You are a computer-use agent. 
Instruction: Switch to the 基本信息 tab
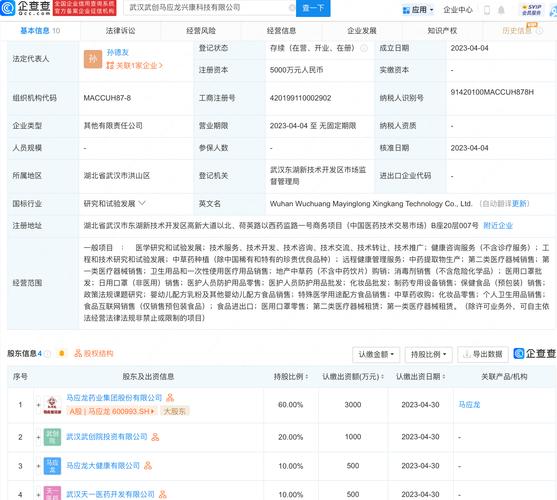[x=40, y=31]
